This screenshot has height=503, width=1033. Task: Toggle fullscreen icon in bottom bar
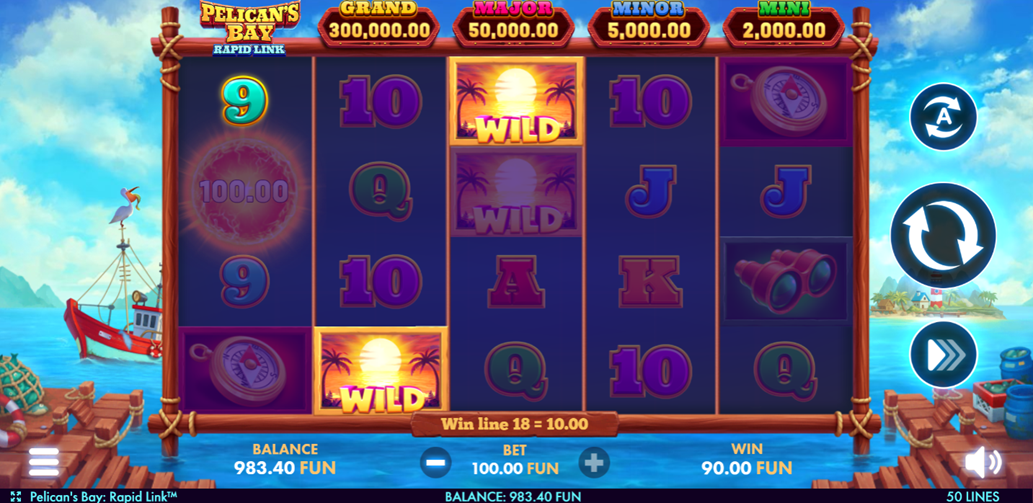point(16,496)
